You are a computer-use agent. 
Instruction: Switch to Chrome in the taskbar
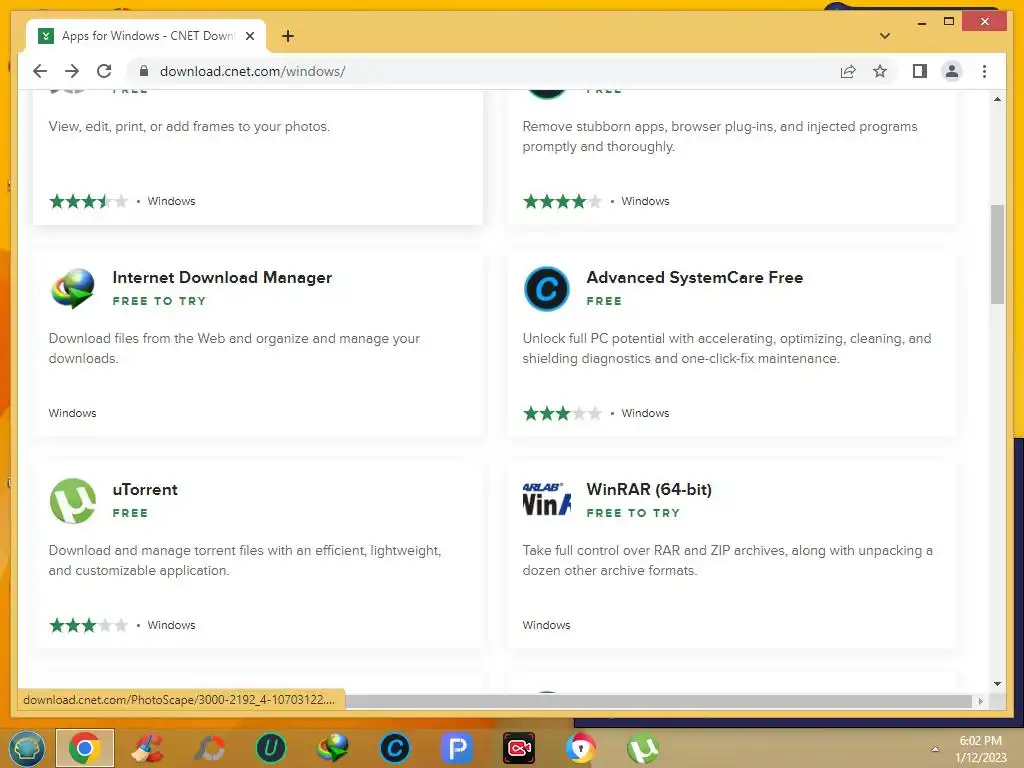coord(85,748)
